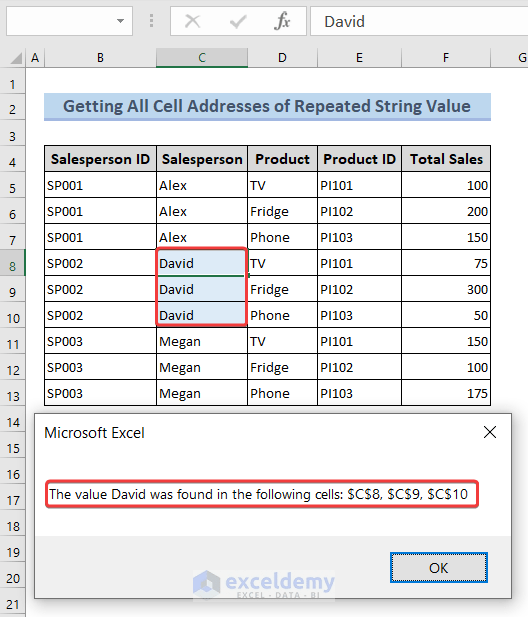This screenshot has width=528, height=617.
Task: Click Fridge cell in row 6
Action: tap(282, 211)
